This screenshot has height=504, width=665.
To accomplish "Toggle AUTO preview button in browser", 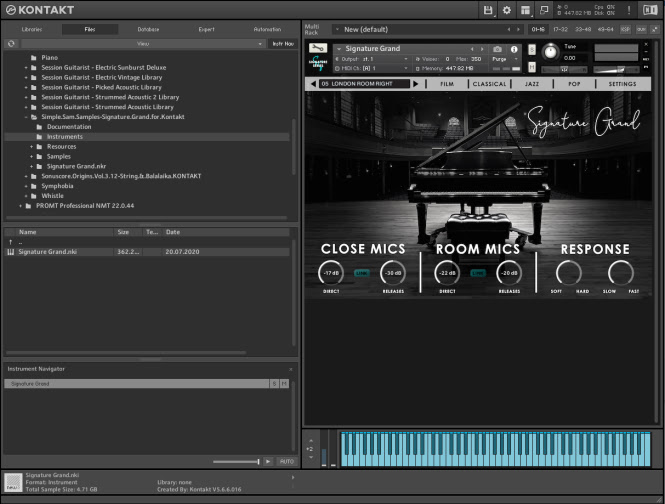I will (x=287, y=462).
